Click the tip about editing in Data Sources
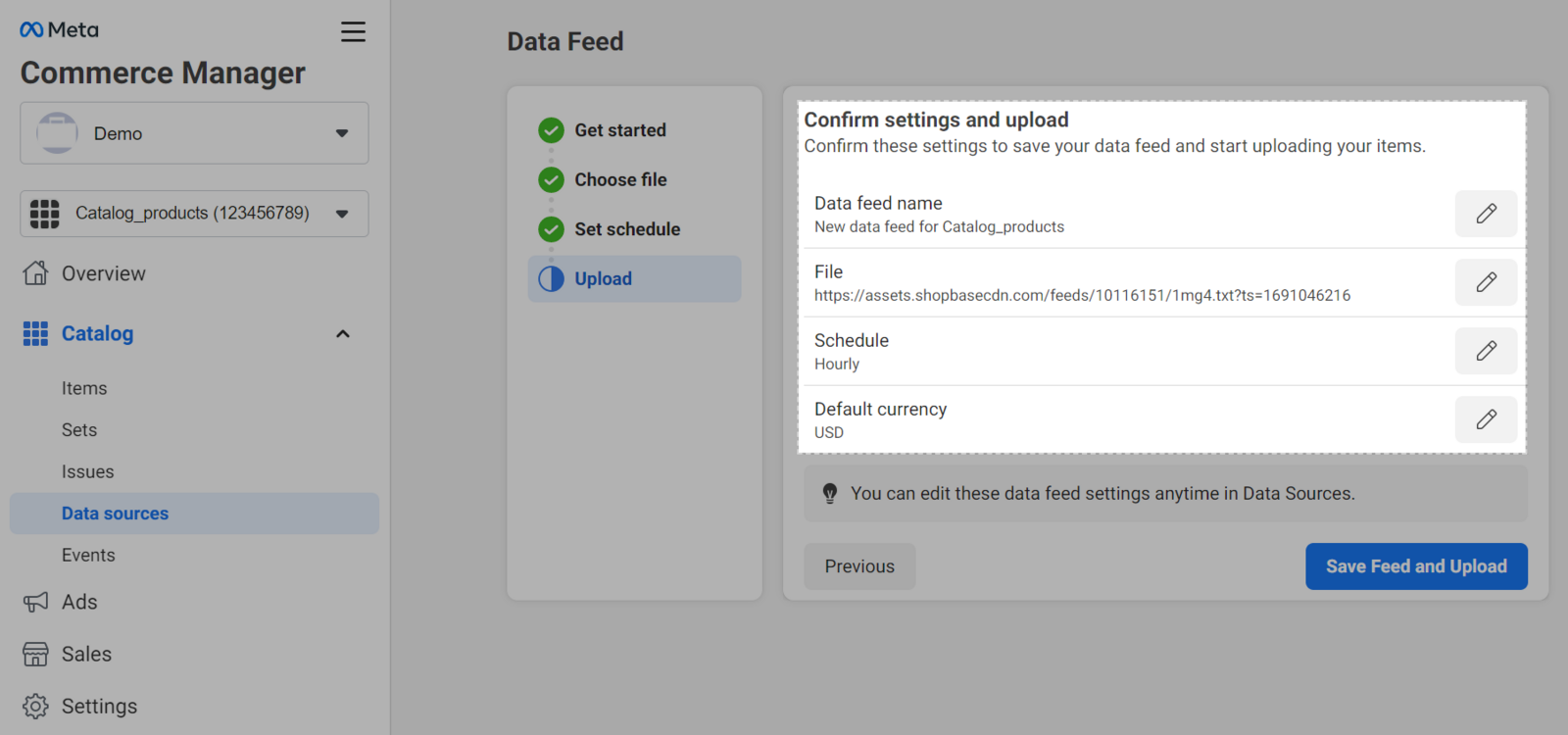The width and height of the screenshot is (1568, 735). click(1102, 494)
